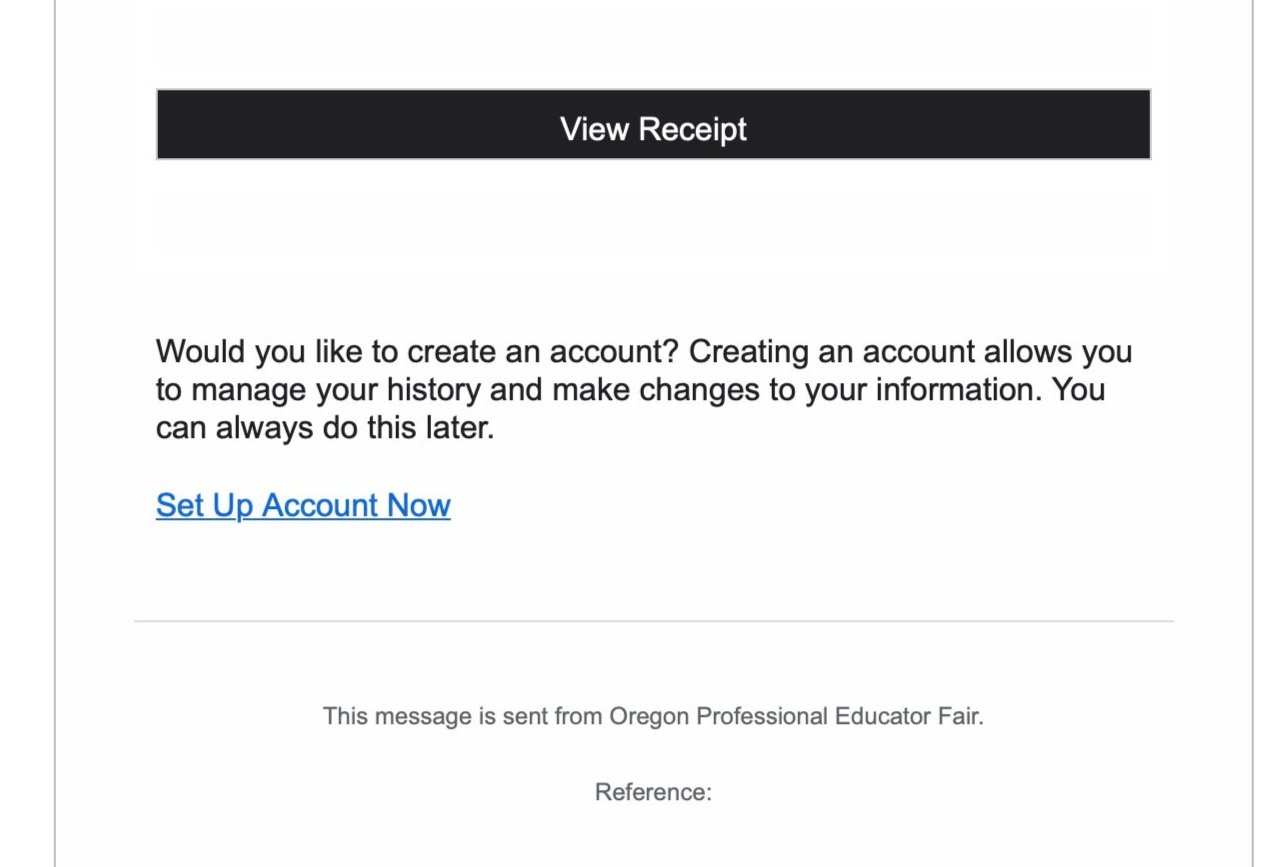Click the phrase "Creating an account allows you"
This screenshot has width=1276, height=867.
click(x=911, y=352)
